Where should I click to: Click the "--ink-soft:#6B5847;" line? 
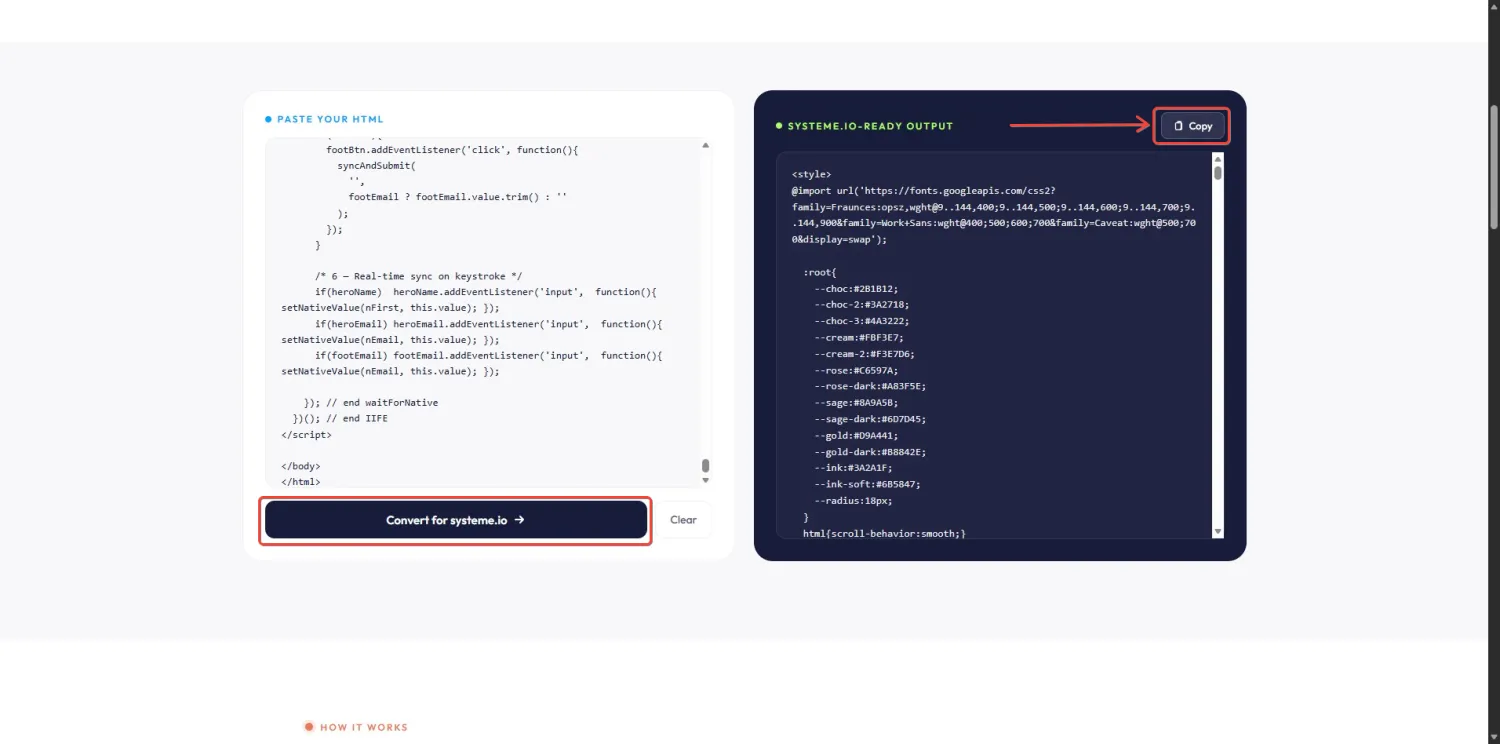(867, 484)
